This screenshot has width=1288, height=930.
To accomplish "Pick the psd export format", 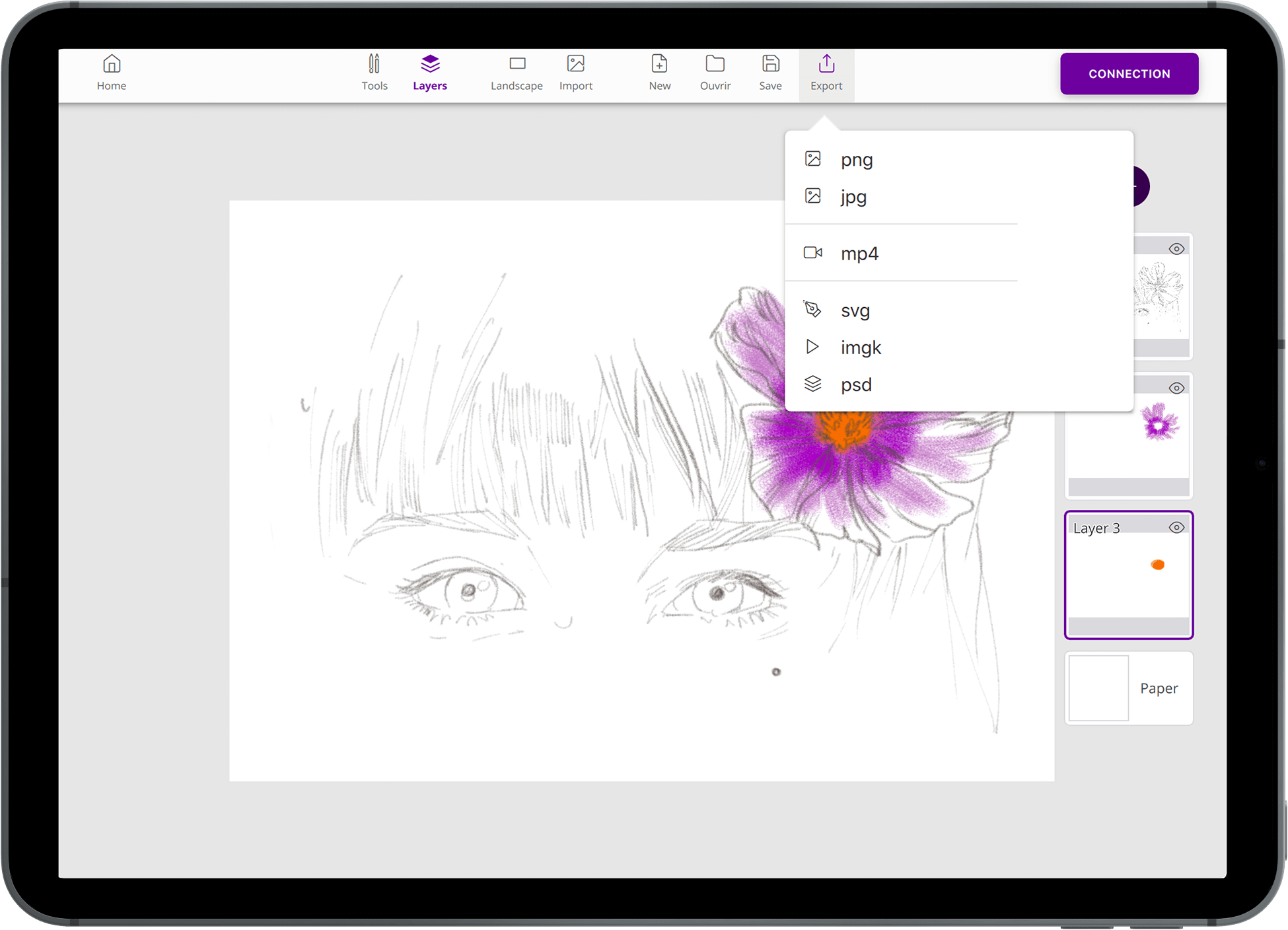I will [856, 385].
